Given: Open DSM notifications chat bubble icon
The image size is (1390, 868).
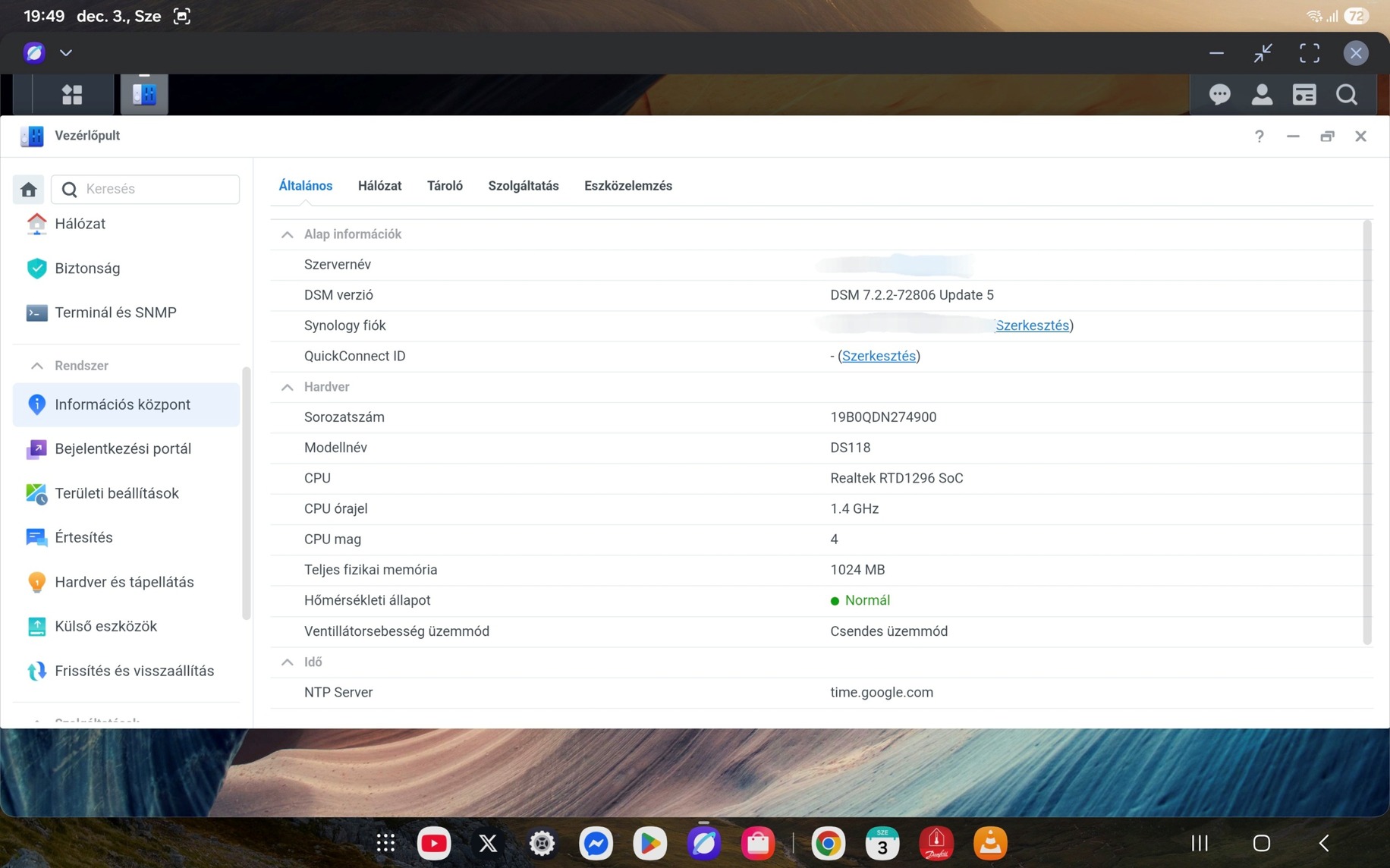Looking at the screenshot, I should (1219, 95).
